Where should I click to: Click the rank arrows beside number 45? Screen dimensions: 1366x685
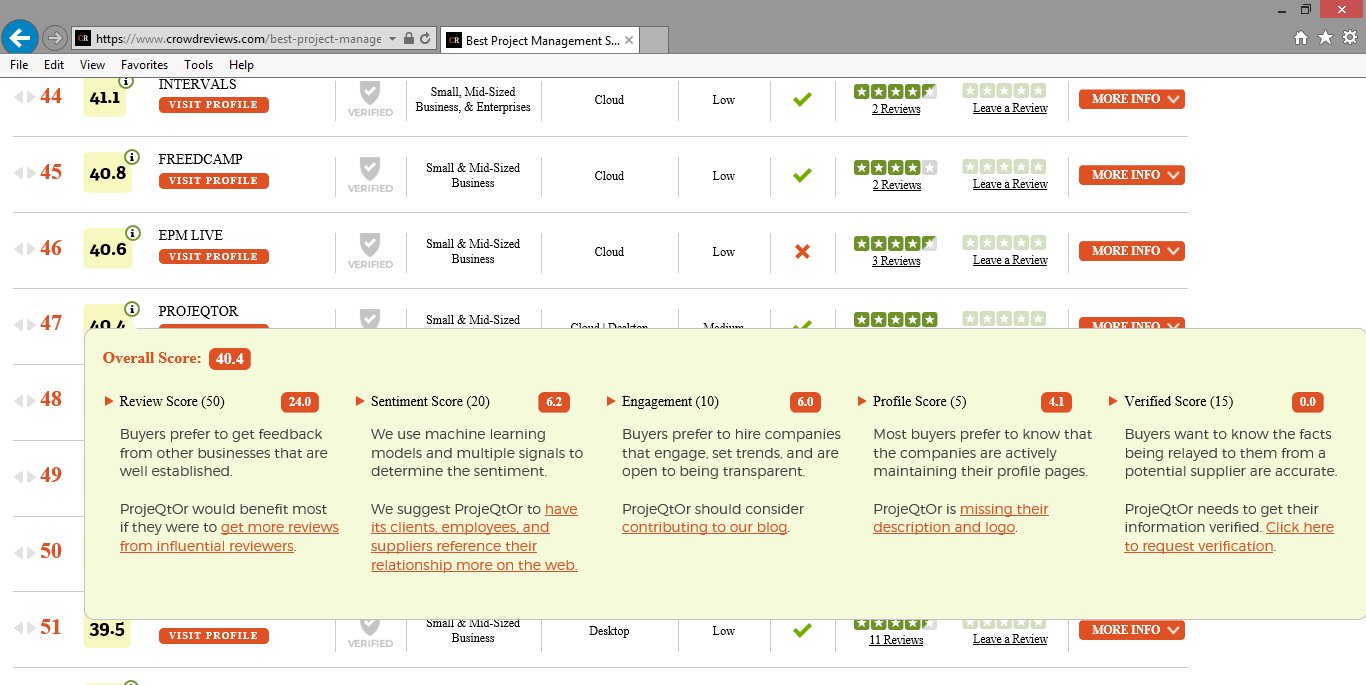(23, 172)
